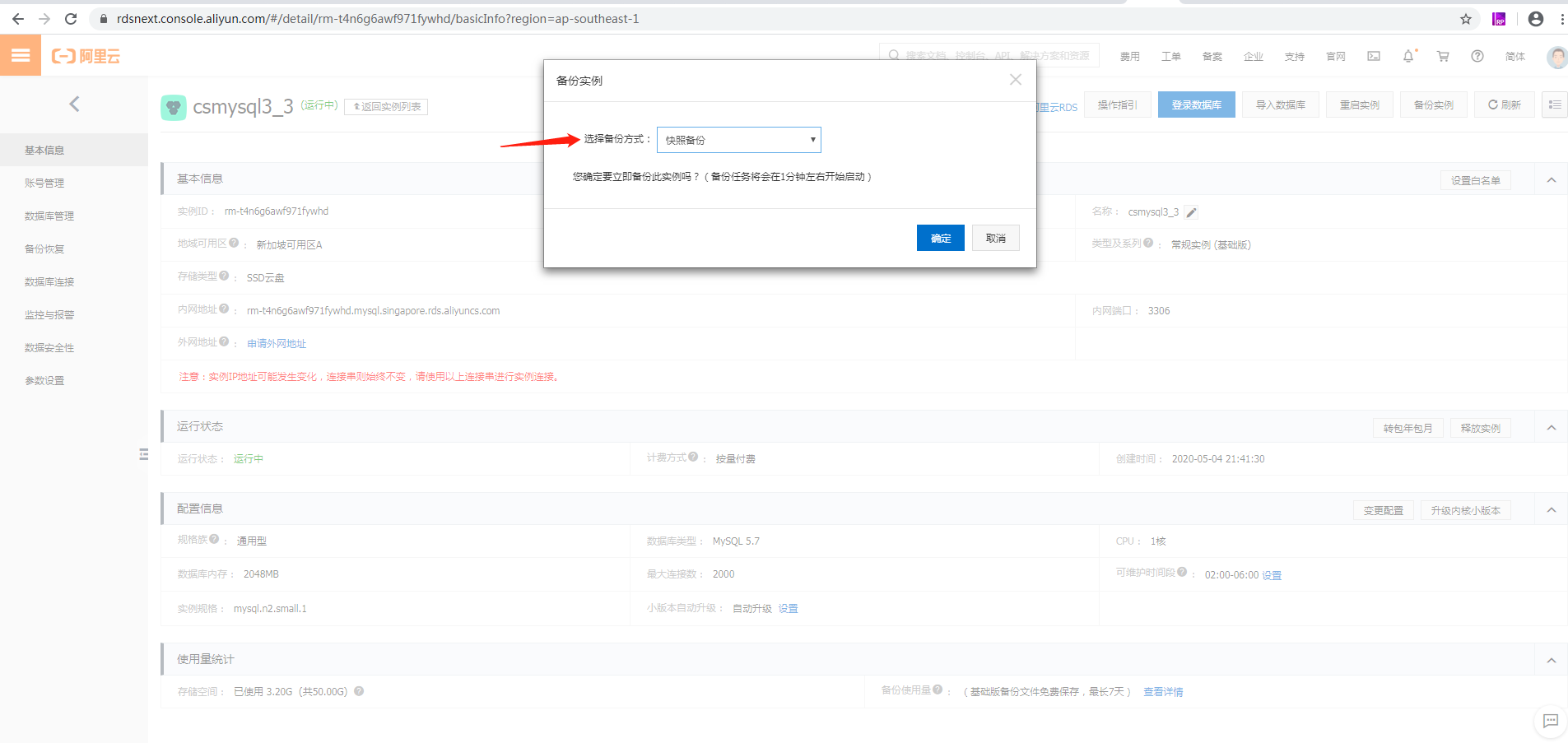Open help via the question mark icon
The image size is (1568, 743).
point(1477,56)
